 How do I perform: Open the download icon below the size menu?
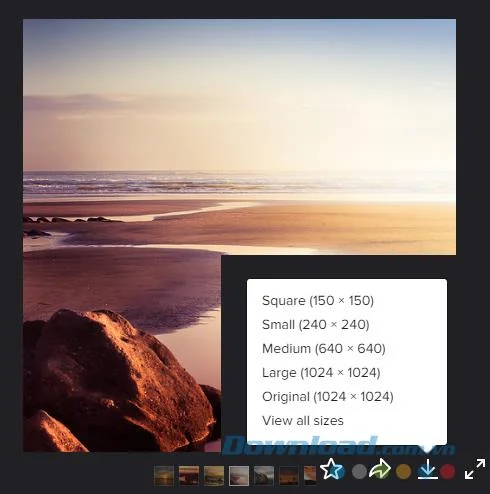click(x=428, y=470)
